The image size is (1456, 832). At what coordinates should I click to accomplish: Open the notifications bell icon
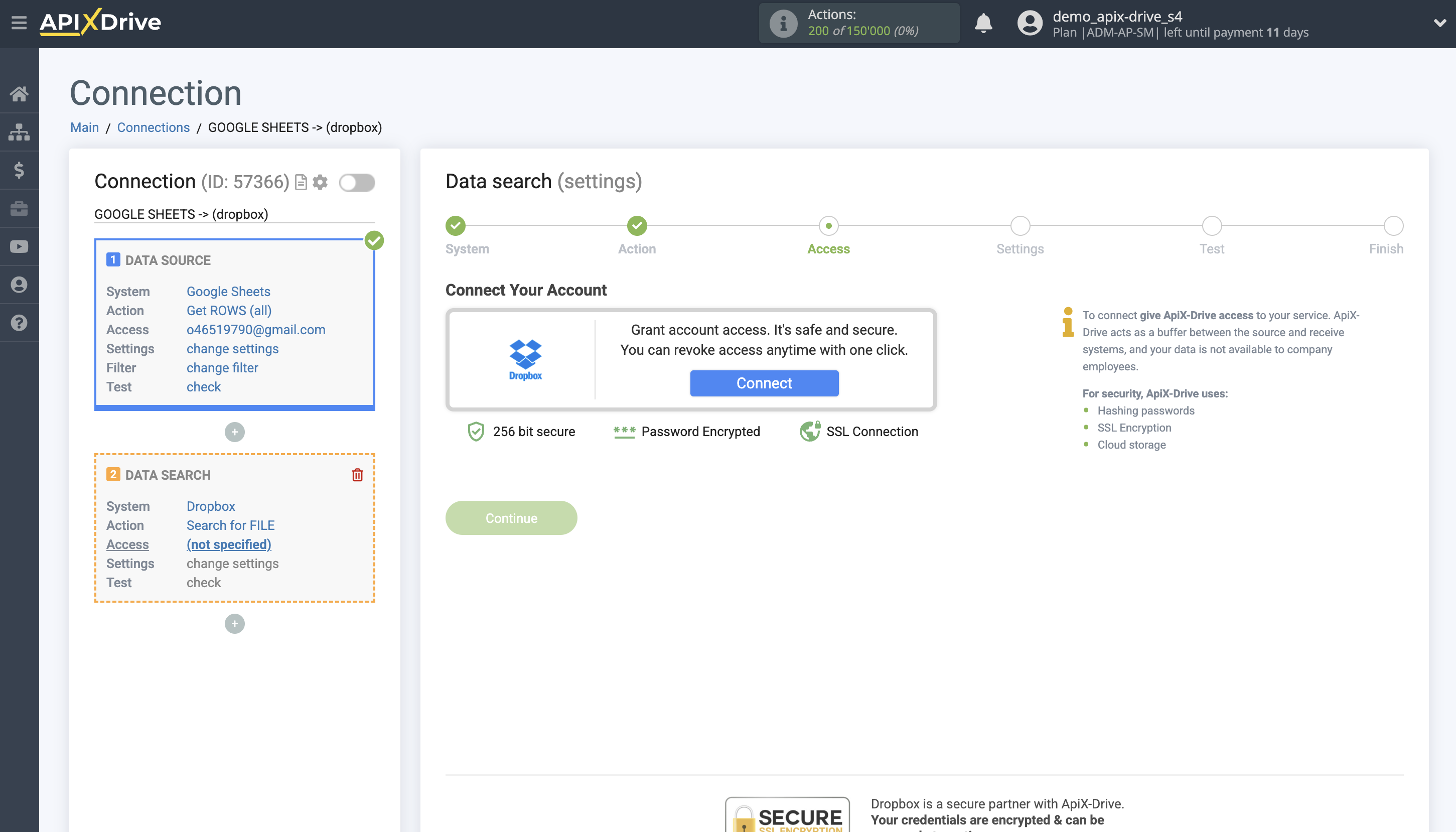coord(983,24)
